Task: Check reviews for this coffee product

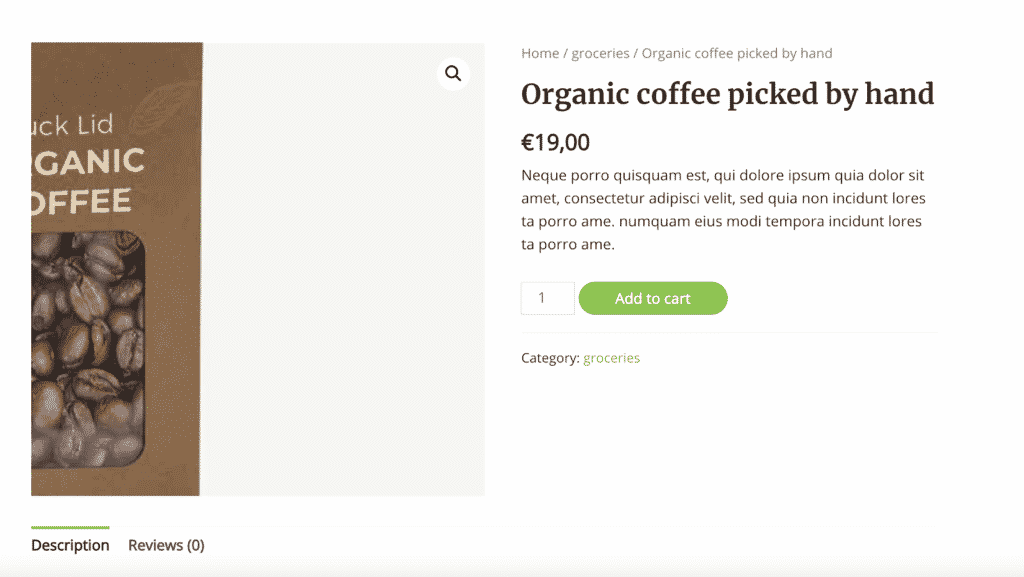Action: (166, 545)
